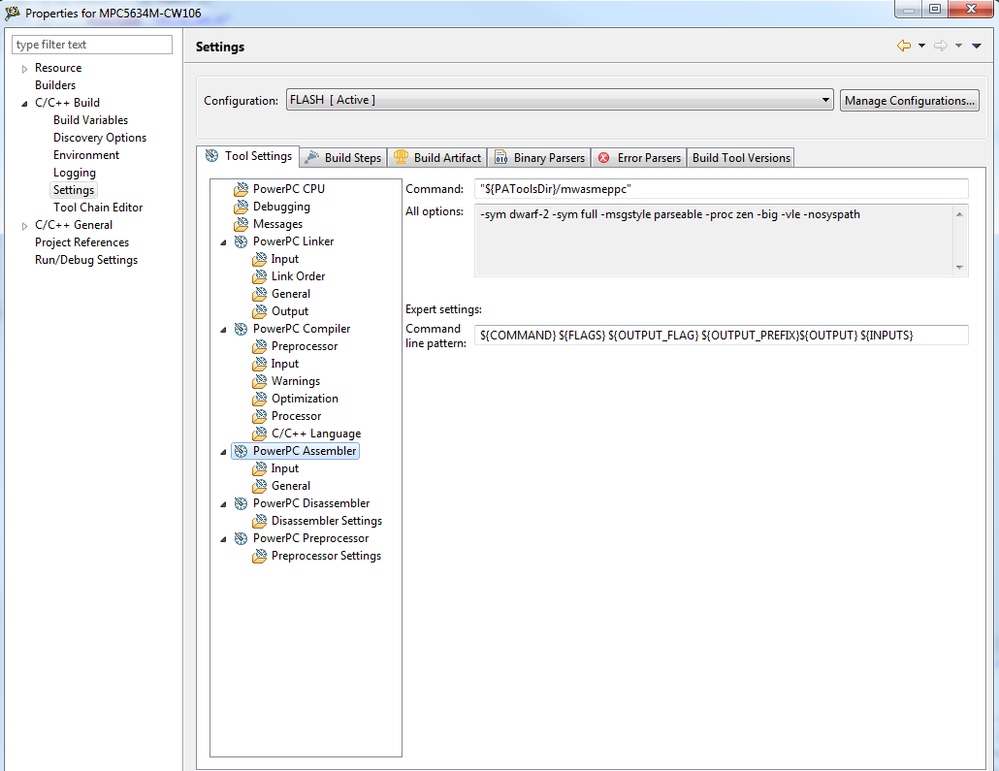Collapse the PowerPC Preprocessor node
This screenshot has height=771, width=999.
pyautogui.click(x=223, y=540)
